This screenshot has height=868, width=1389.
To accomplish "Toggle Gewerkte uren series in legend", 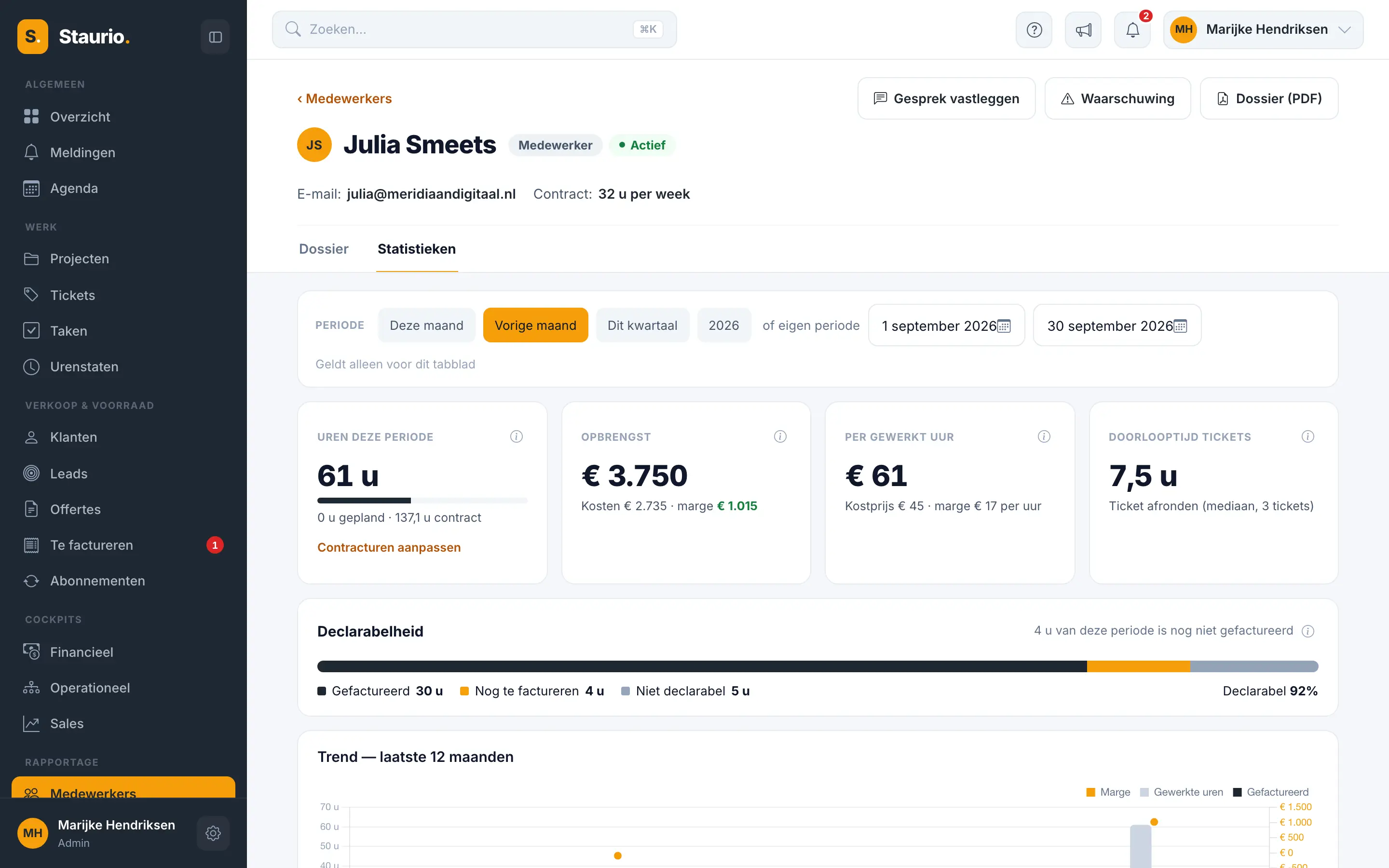I will [1181, 792].
